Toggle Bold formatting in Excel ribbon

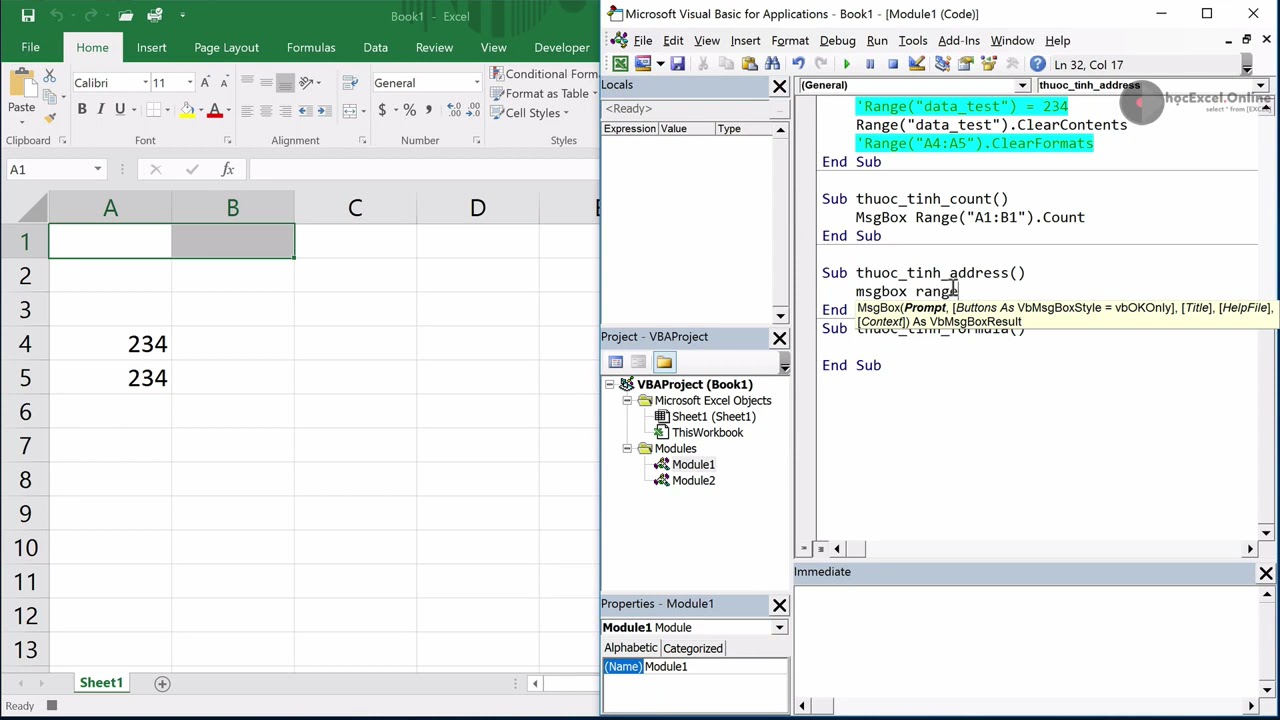click(82, 110)
